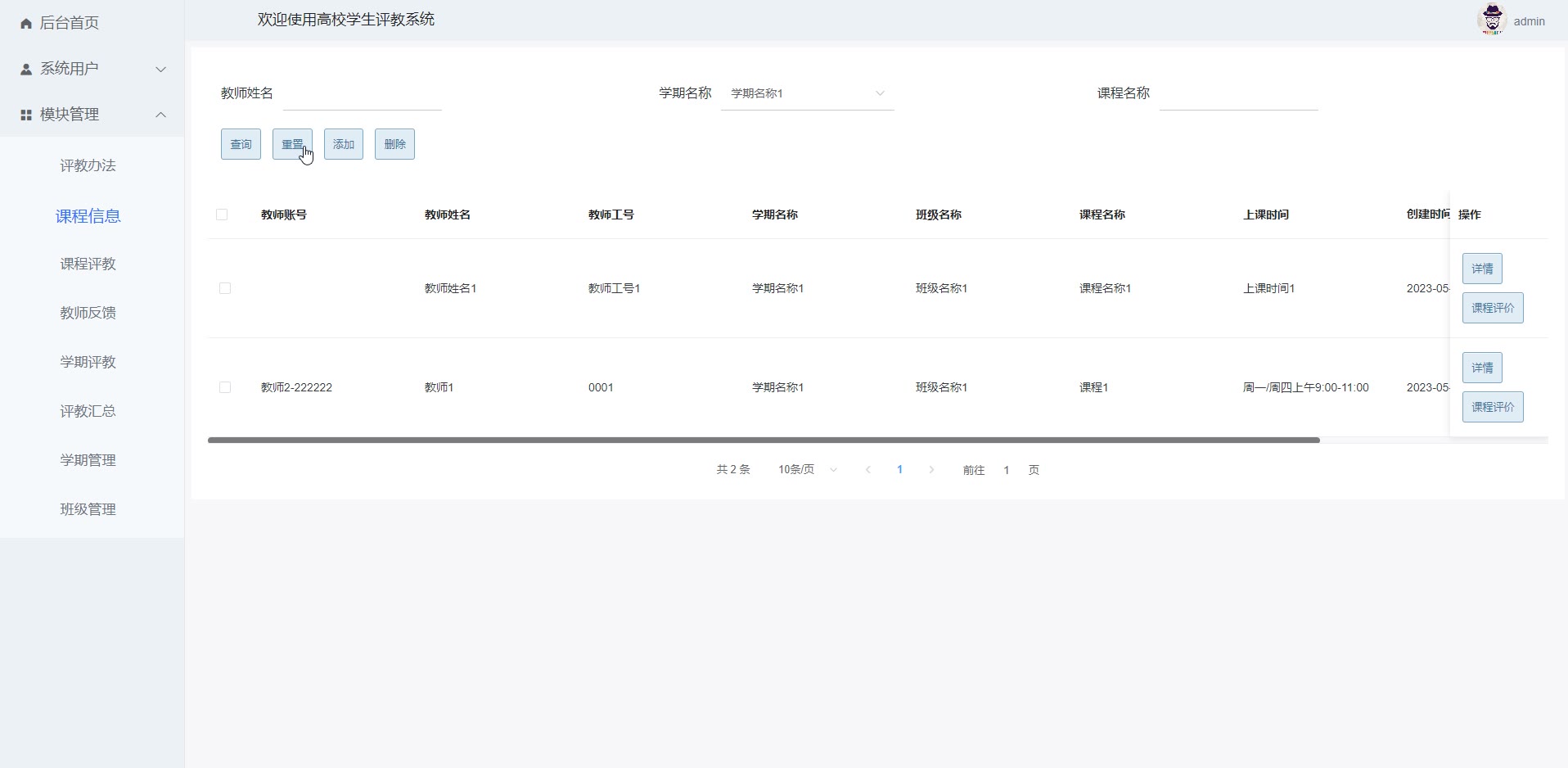Click the 教师工号 column header
The image size is (1568, 768).
click(611, 215)
